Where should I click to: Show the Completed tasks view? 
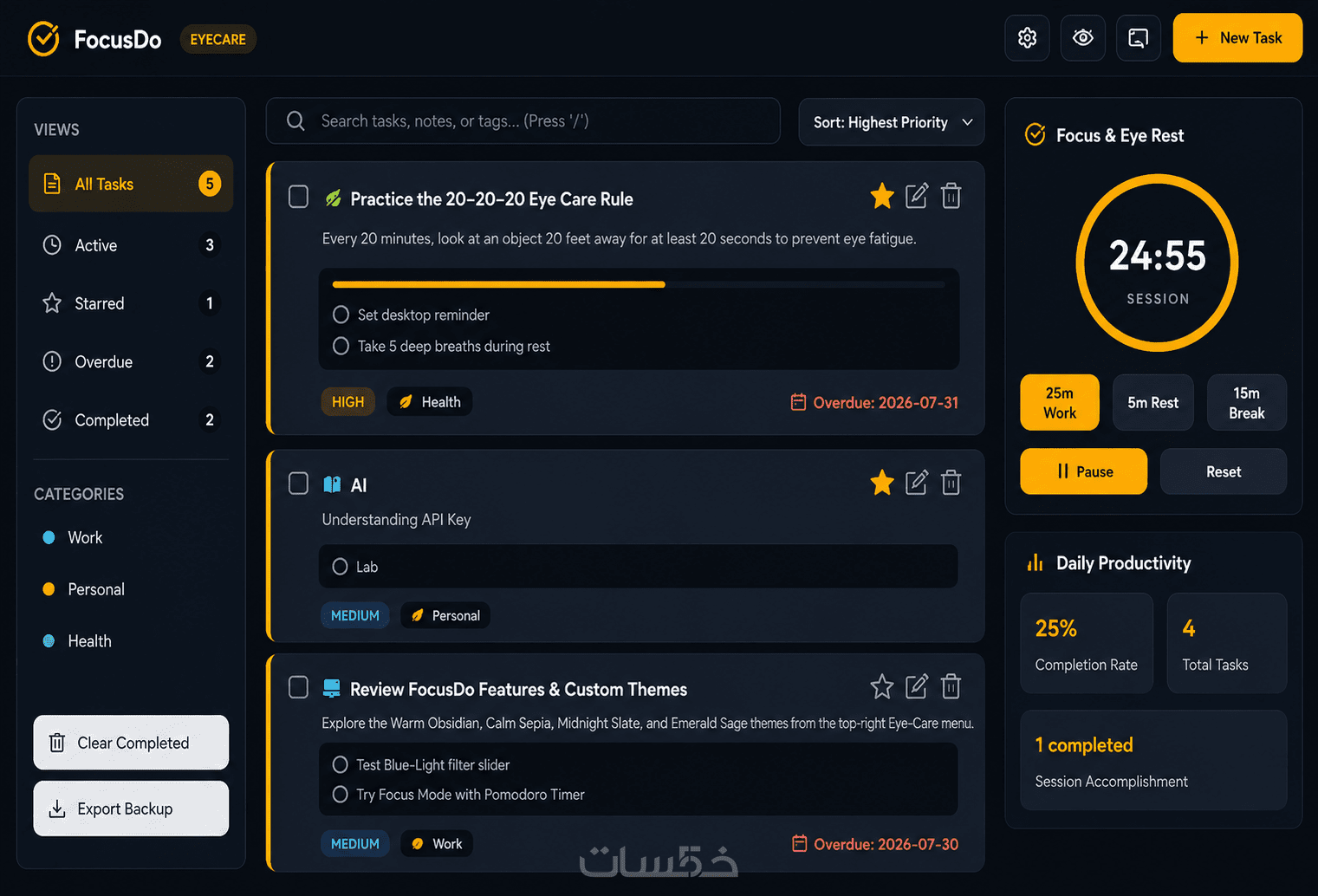tap(131, 419)
